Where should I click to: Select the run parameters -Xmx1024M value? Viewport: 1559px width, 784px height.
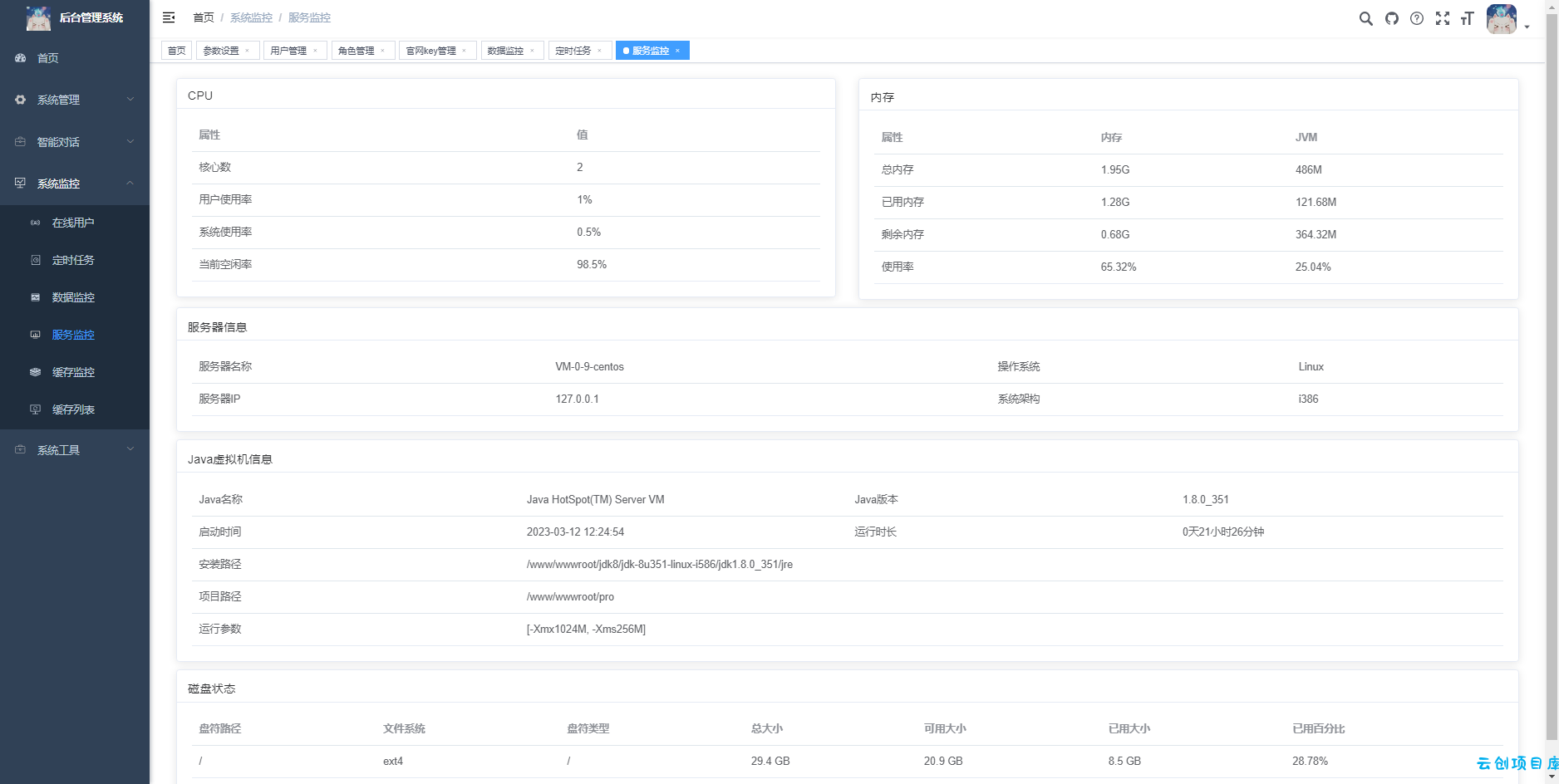pos(586,629)
